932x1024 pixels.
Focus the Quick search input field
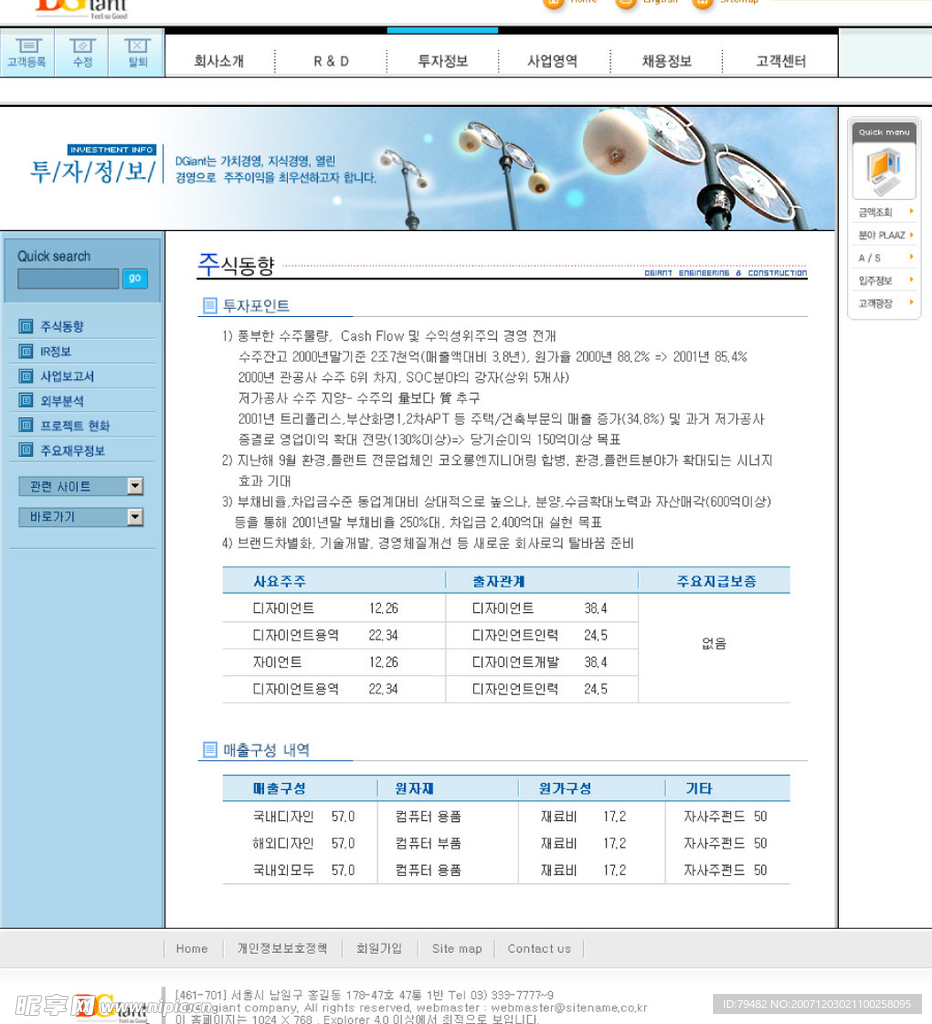(x=68, y=279)
